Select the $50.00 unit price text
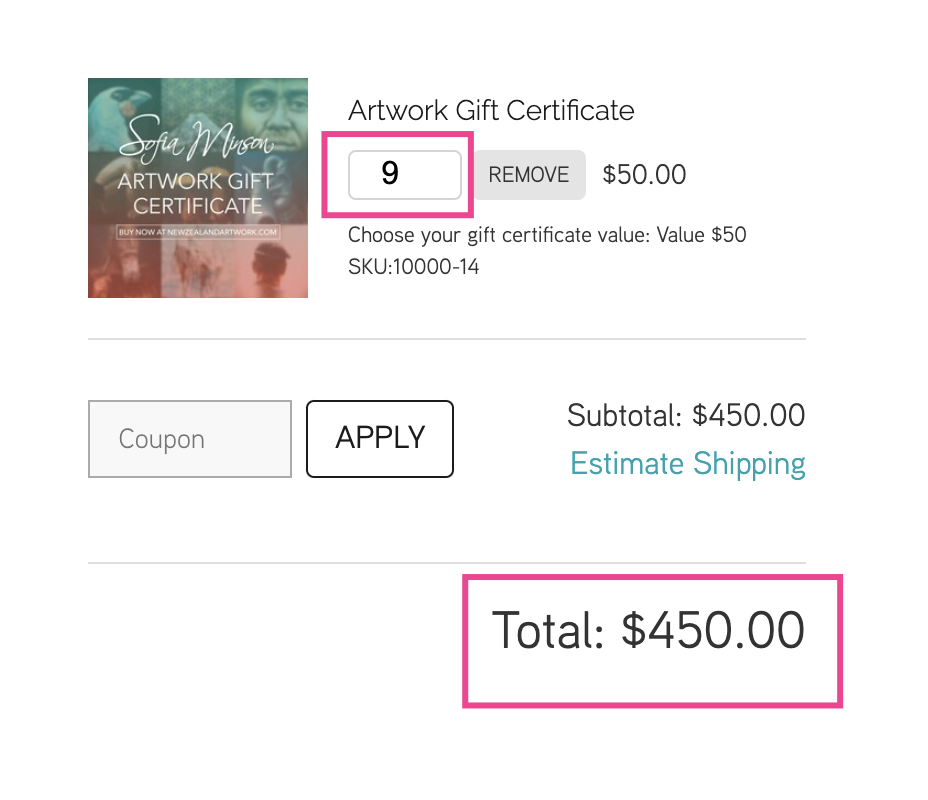Screen dimensions: 928x800 [x=644, y=175]
